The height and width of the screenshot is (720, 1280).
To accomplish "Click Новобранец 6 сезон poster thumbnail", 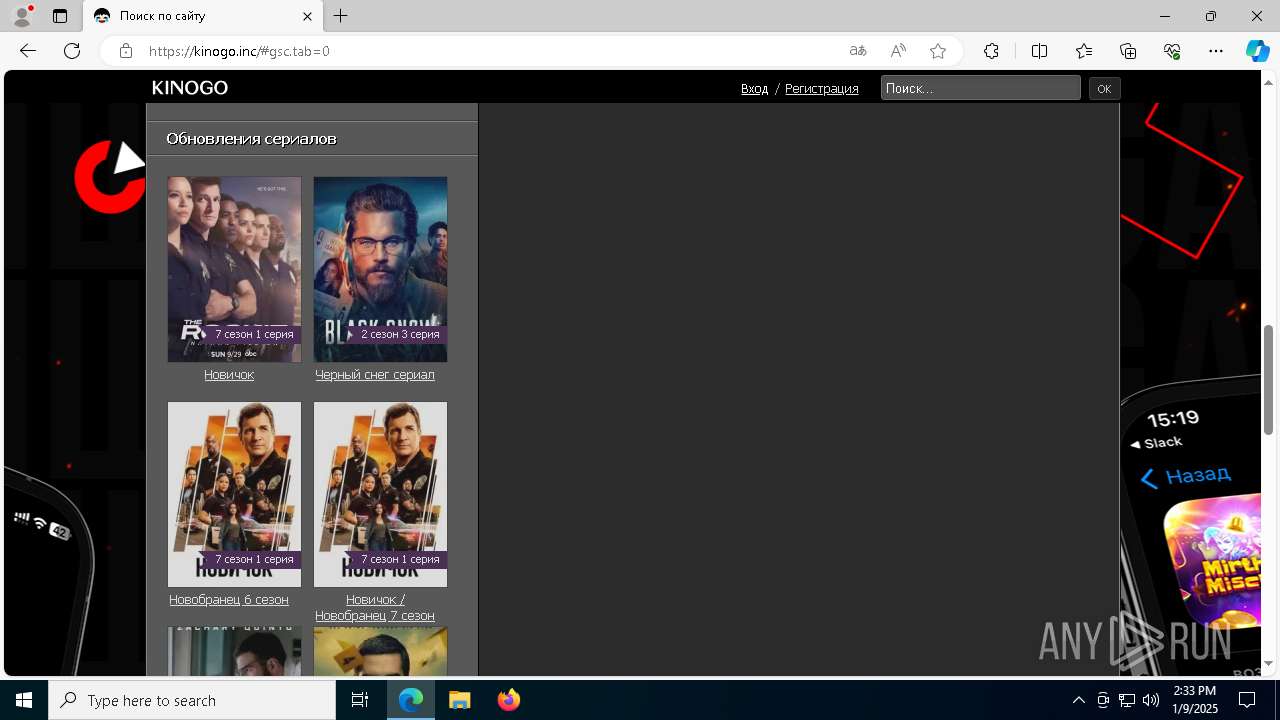I will tap(234, 494).
